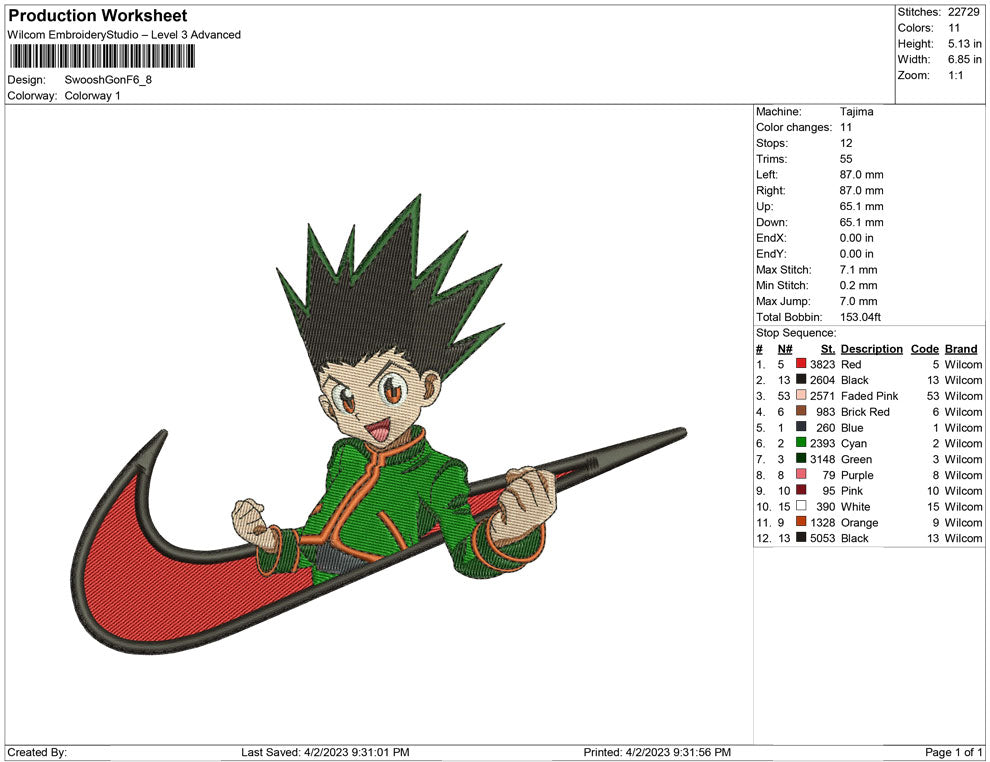Click the Red color swatch in row 1
This screenshot has width=990, height=762.
click(801, 364)
